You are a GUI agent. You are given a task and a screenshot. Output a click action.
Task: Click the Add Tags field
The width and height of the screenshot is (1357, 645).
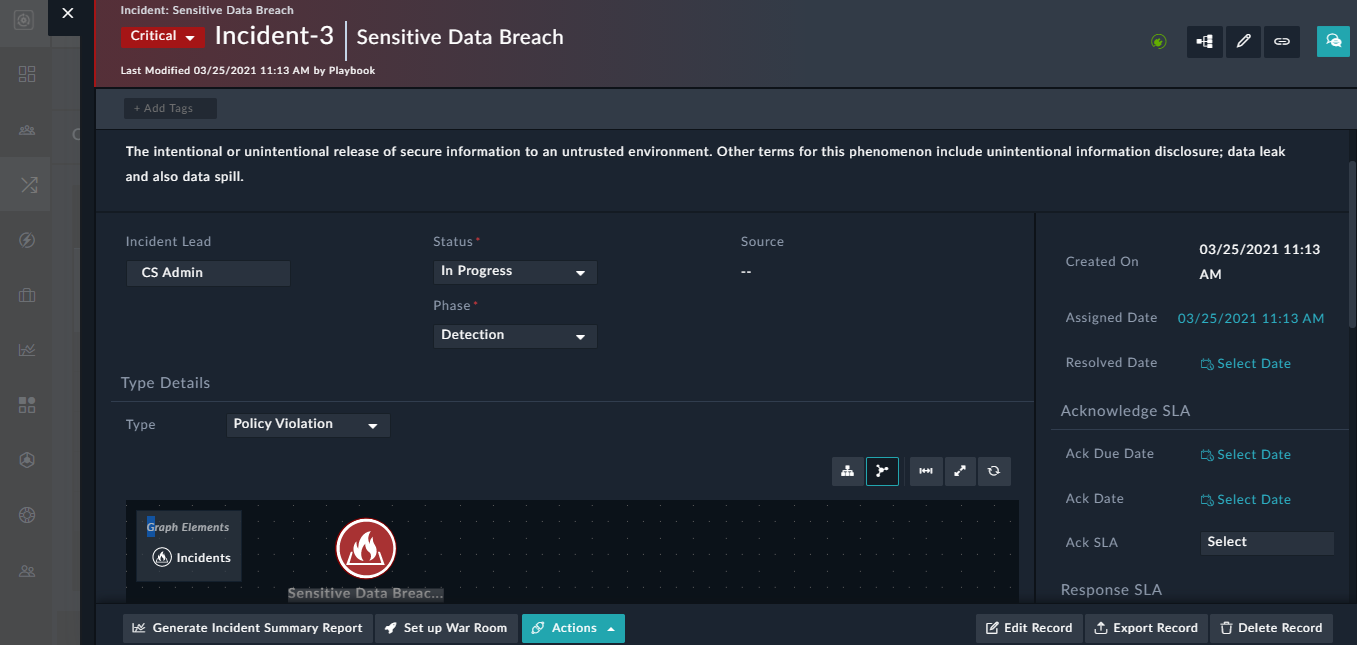coord(170,107)
